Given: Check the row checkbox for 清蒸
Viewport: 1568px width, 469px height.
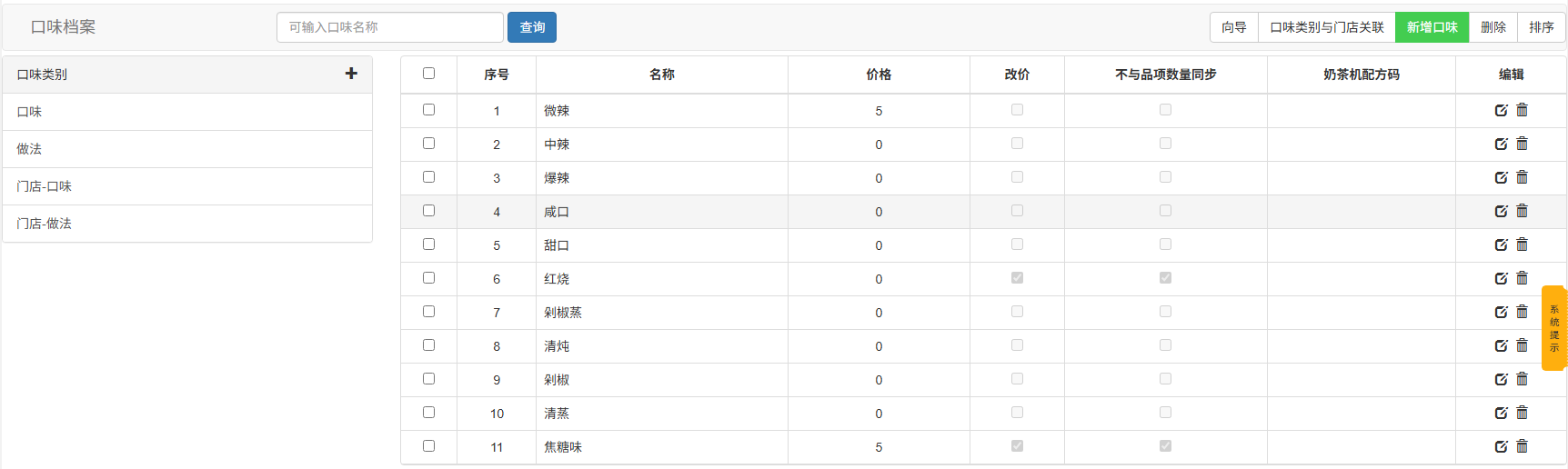Looking at the screenshot, I should [x=428, y=413].
